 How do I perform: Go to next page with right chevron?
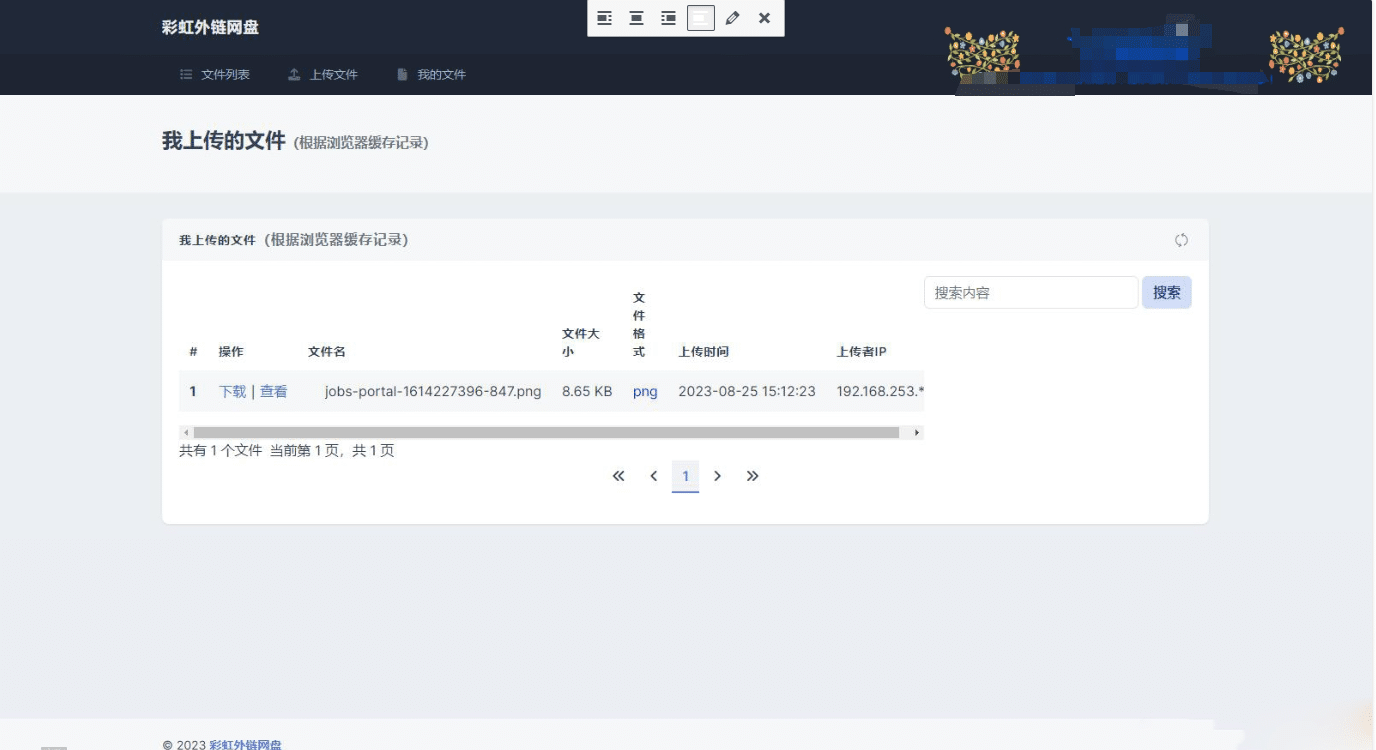tap(717, 476)
